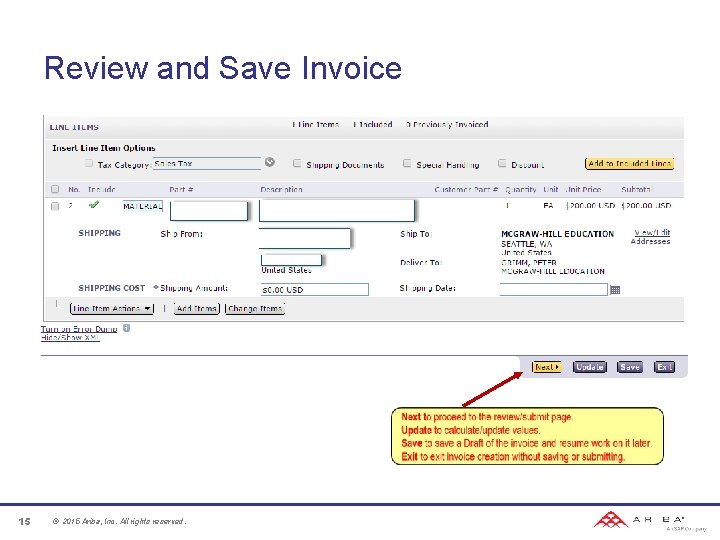The height and width of the screenshot is (540, 720).
Task: Toggle the select-all checkbox in header row
Action: click(x=55, y=189)
